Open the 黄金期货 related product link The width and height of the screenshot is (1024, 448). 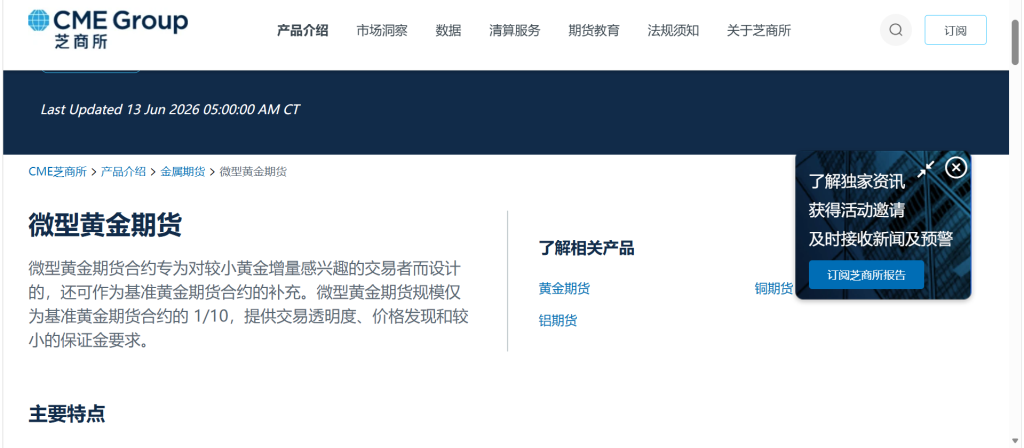click(x=564, y=289)
